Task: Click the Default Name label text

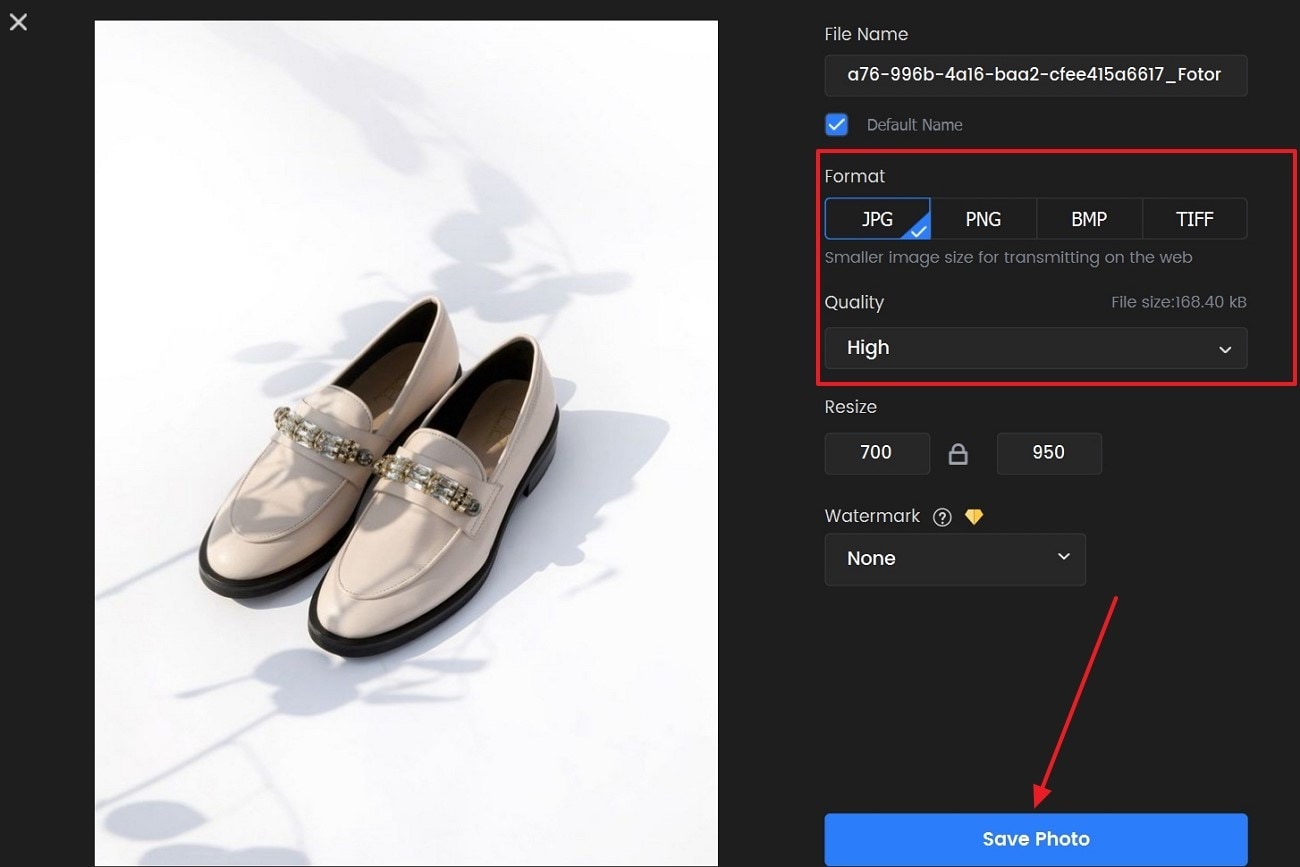Action: (914, 125)
